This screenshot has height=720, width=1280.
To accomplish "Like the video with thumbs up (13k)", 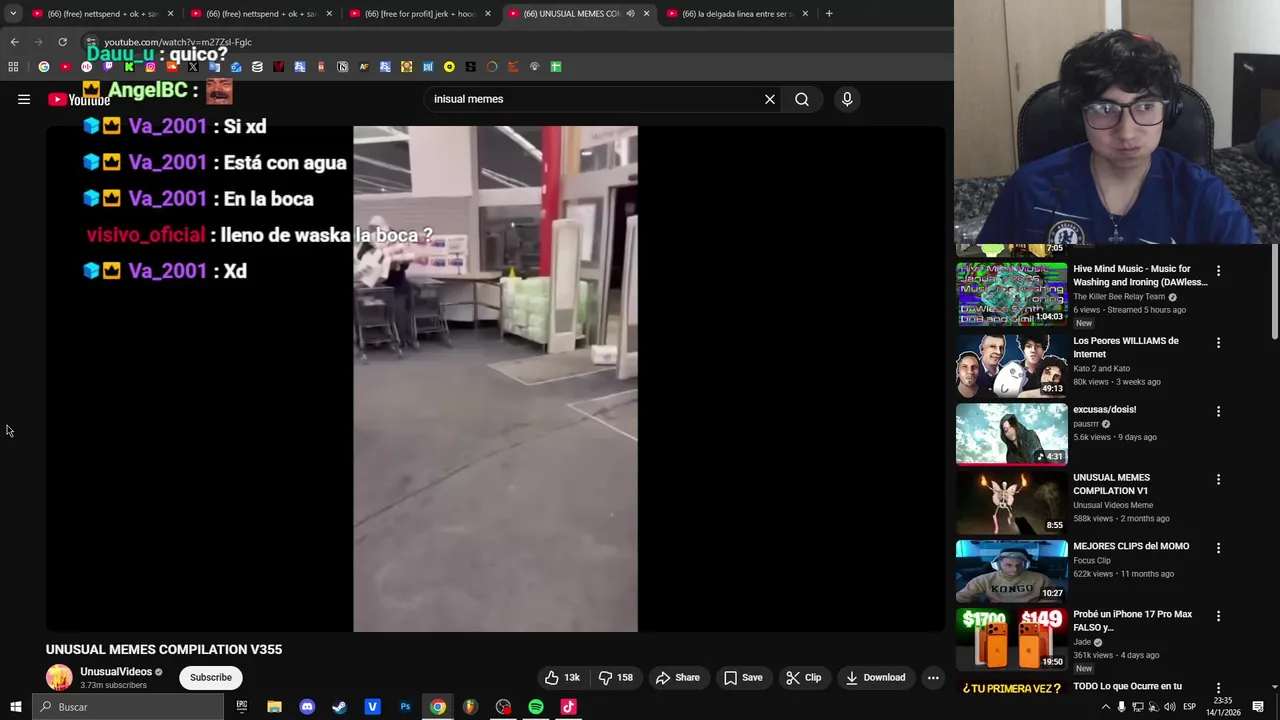I will (562, 677).
